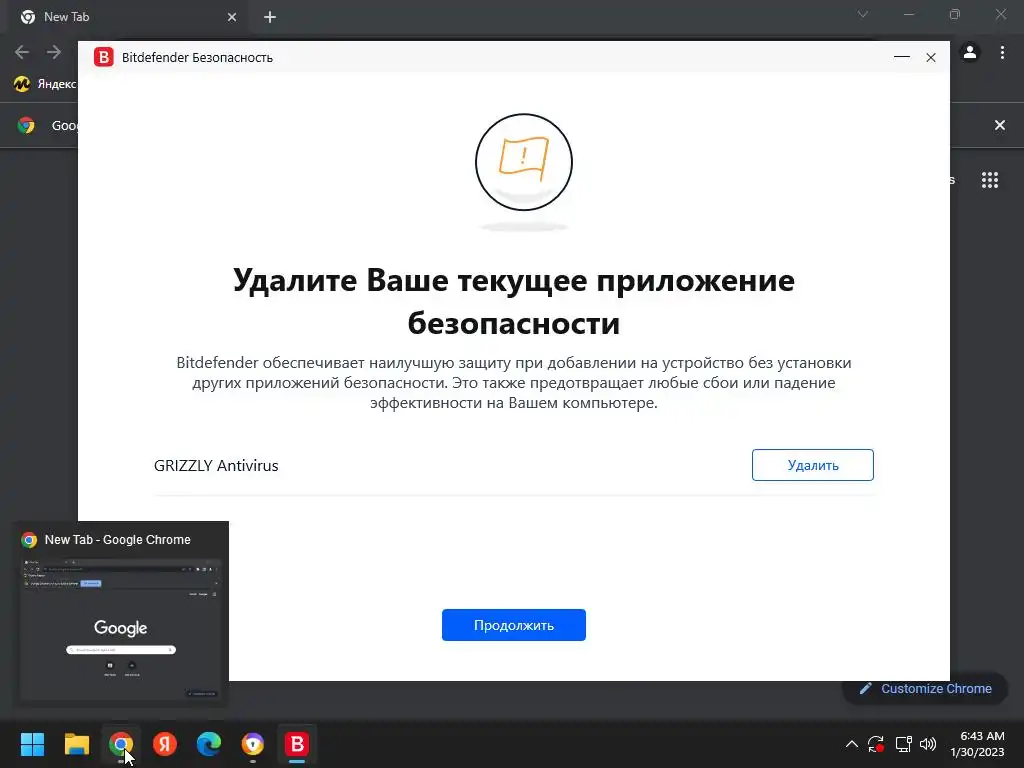Open Chrome profile avatar menu
Image resolution: width=1024 pixels, height=768 pixels.
coord(970,52)
